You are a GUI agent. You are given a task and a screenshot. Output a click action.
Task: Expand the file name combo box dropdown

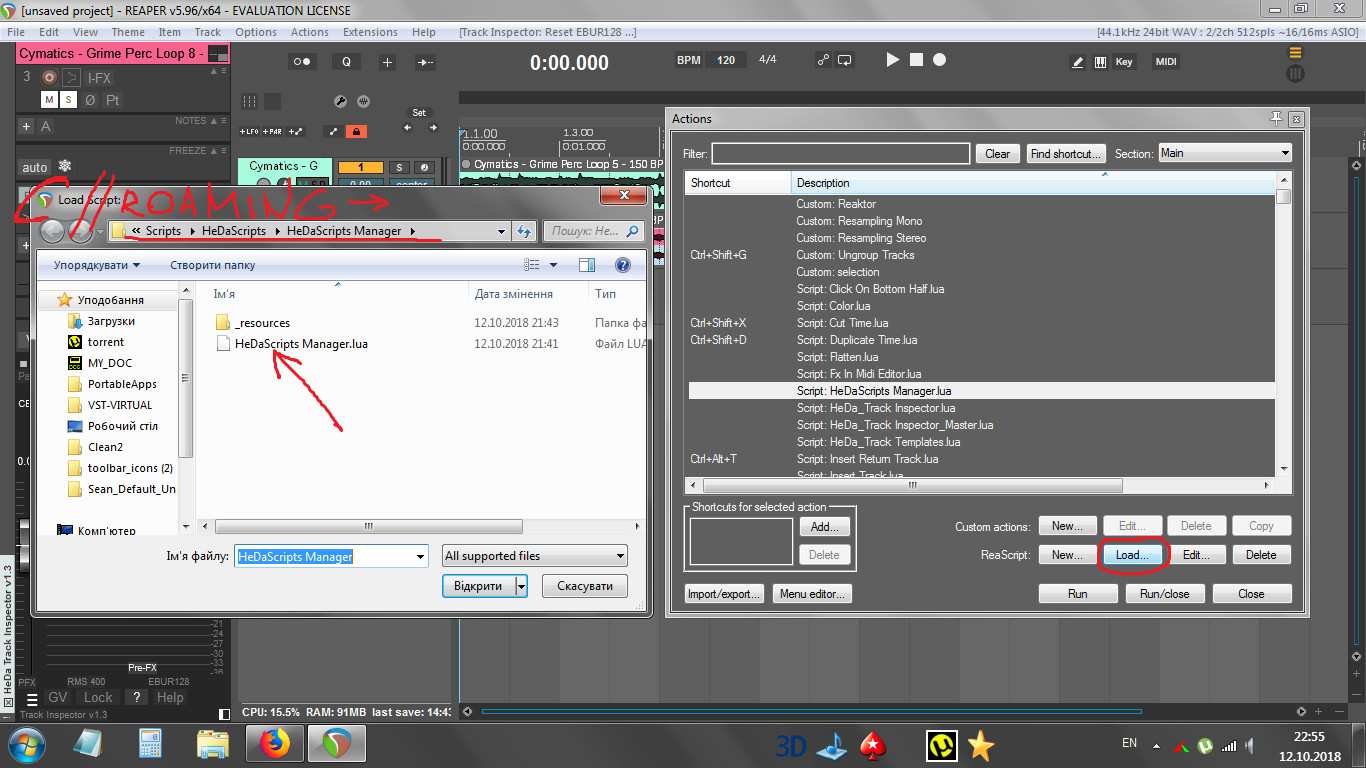420,556
